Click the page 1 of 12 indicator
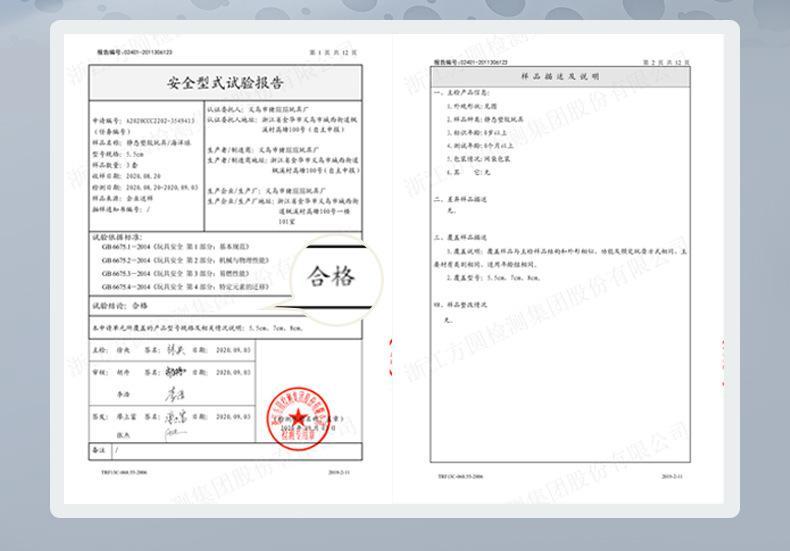790x551 pixels. click(333, 52)
